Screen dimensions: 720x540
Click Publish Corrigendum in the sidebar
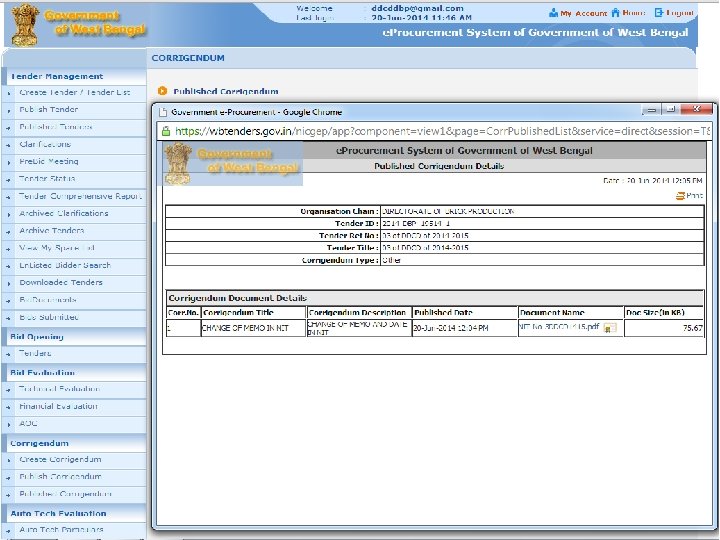coord(60,477)
